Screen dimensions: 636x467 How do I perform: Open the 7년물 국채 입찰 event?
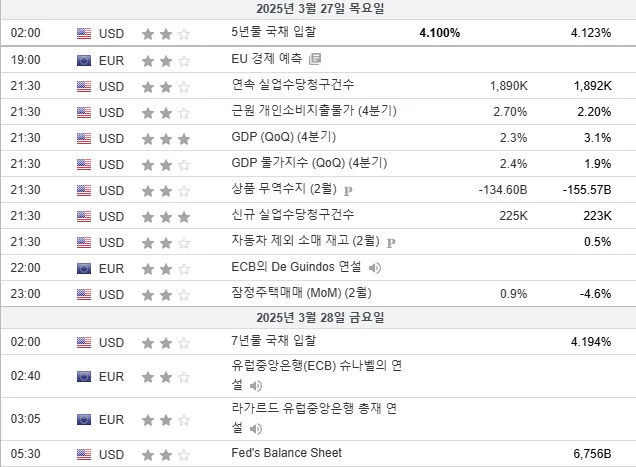273,340
